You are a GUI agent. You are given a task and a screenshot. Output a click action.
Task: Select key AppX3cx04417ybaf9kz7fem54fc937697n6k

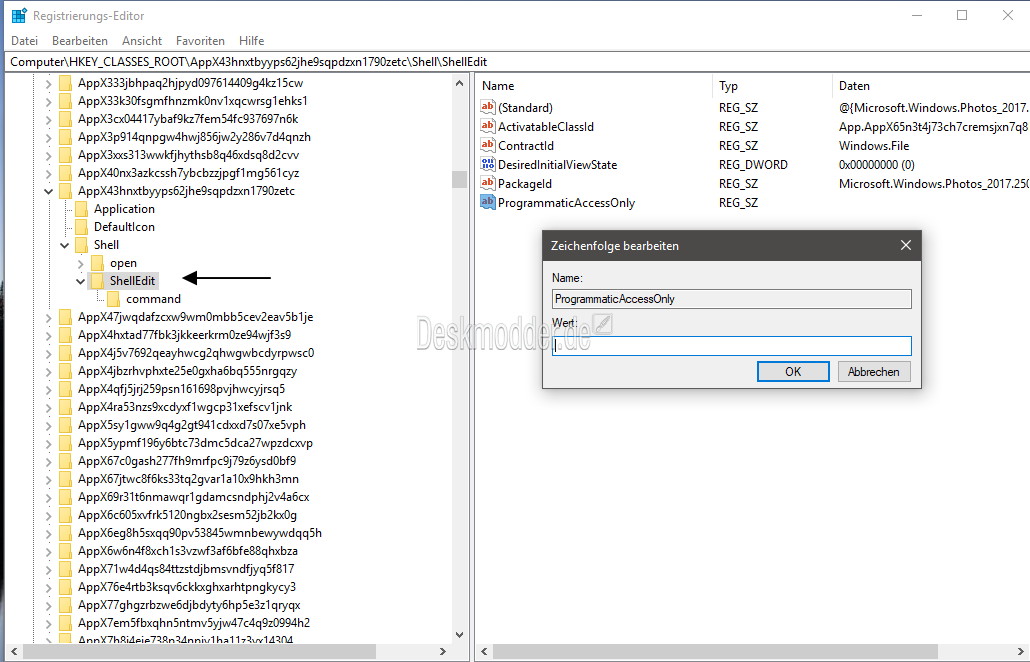[x=188, y=119]
